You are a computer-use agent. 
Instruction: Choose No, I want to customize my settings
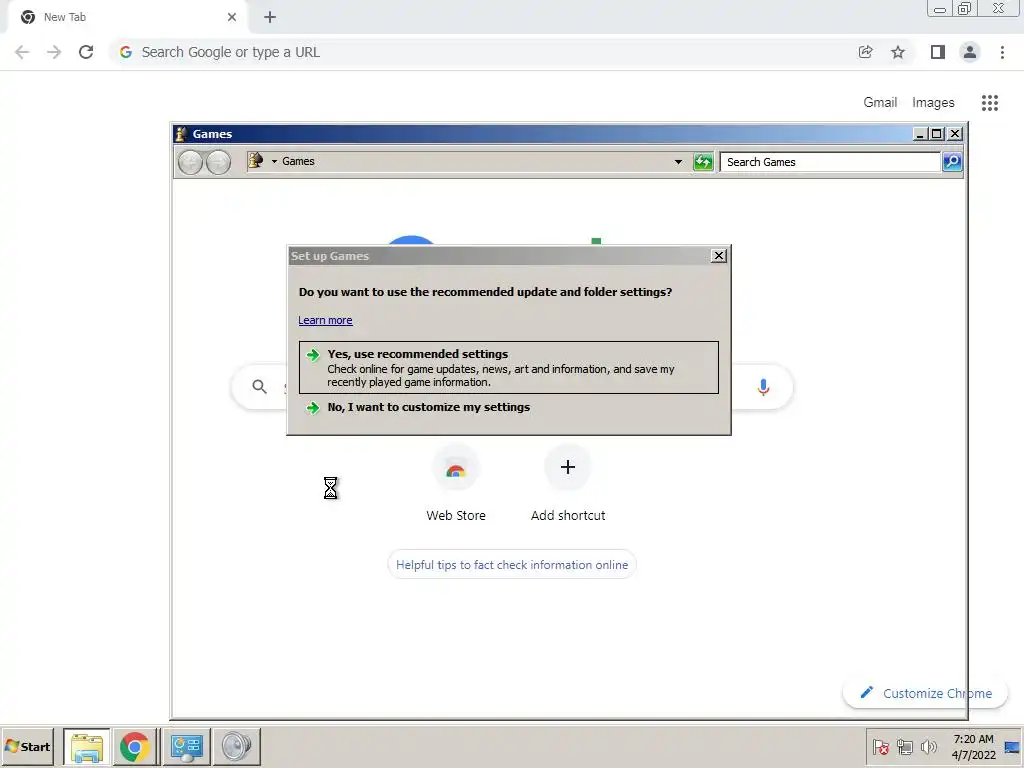pyautogui.click(x=428, y=407)
